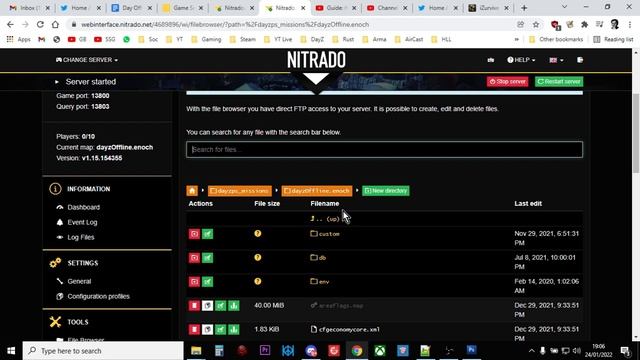Show hidden system tray icons arrow

(531, 351)
